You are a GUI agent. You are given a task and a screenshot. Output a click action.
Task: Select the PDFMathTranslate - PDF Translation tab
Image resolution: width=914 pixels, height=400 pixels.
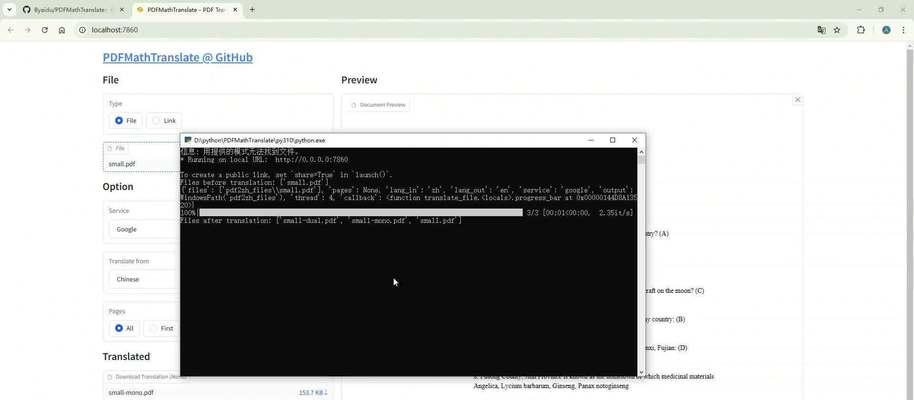(187, 10)
